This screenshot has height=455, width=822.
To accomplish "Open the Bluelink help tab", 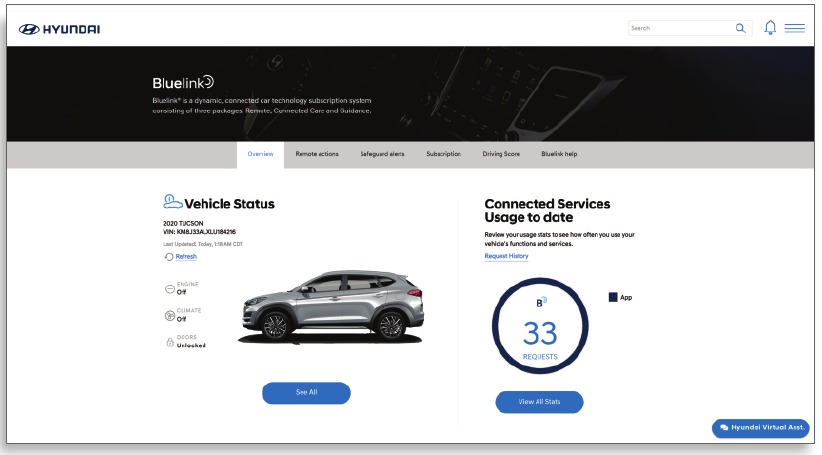I will tap(559, 154).
